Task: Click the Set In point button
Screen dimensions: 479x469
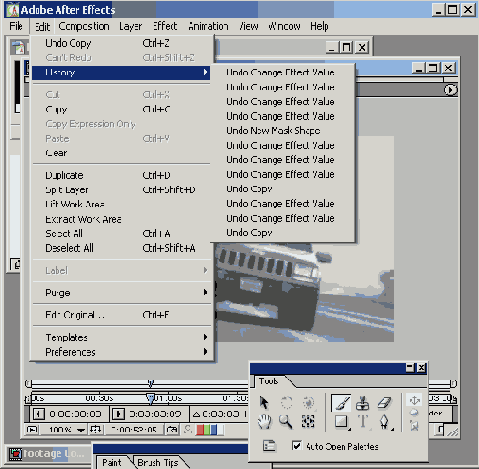Action: pyautogui.click(x=38, y=414)
